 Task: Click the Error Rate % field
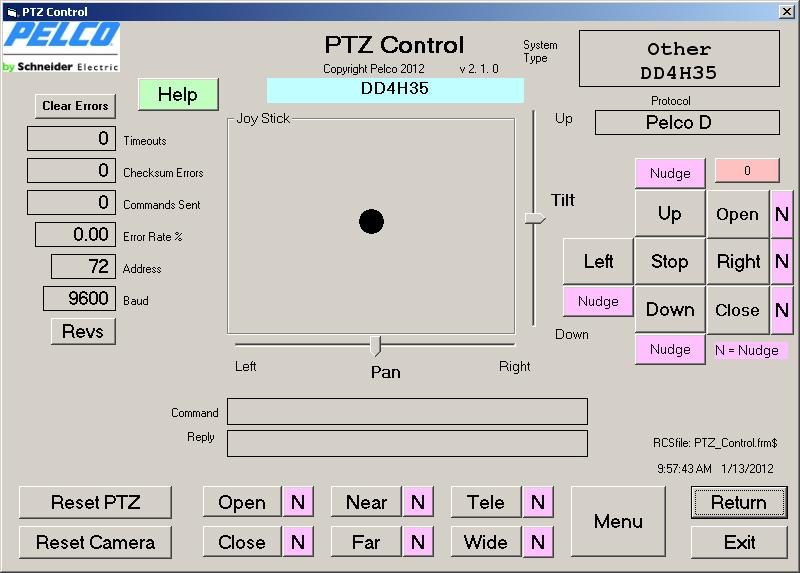point(76,234)
